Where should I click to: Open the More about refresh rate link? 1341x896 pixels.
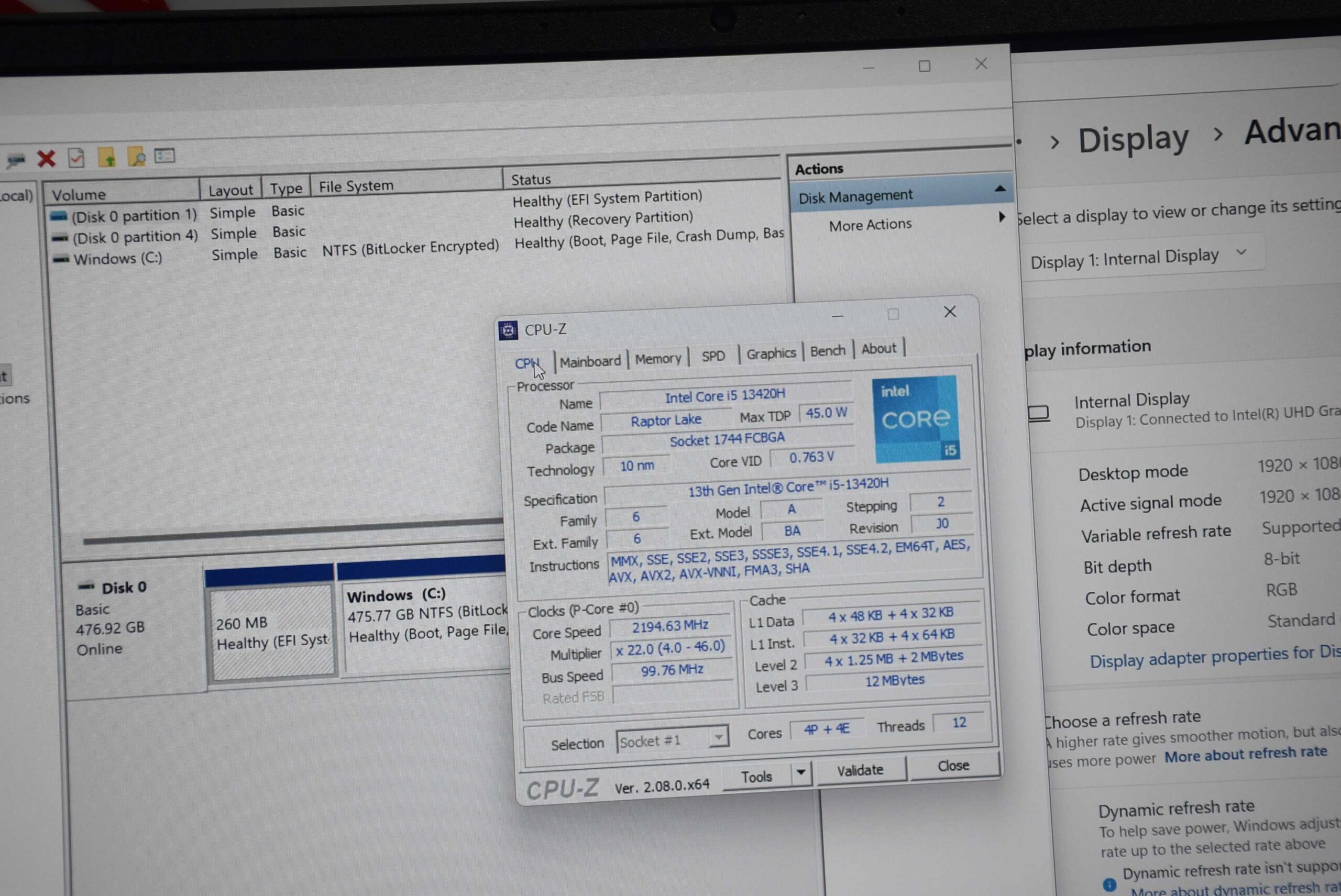[x=1245, y=754]
